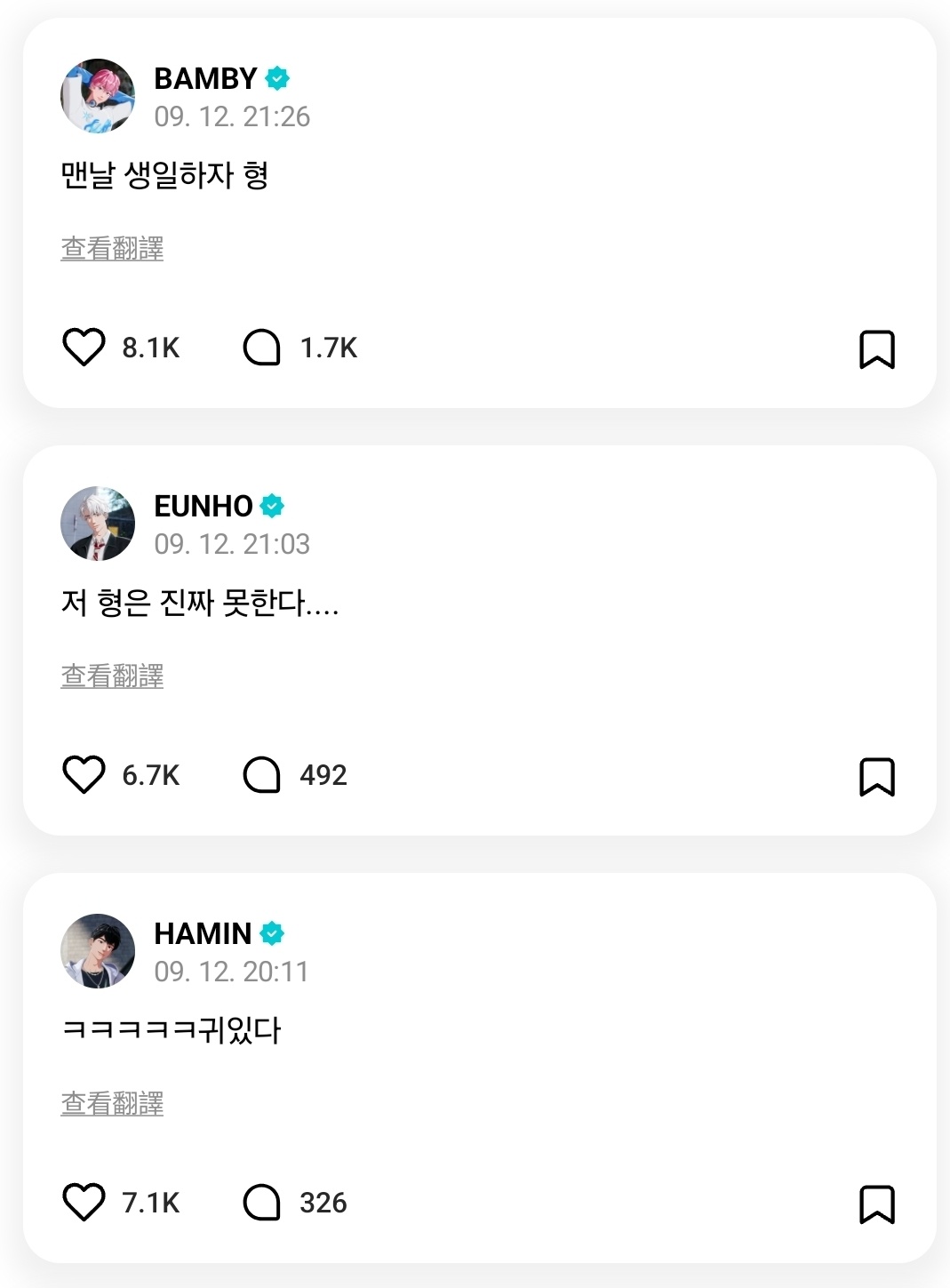Screen dimensions: 950x1288
Task: View translation of EUNHO's post
Action: coord(112,676)
